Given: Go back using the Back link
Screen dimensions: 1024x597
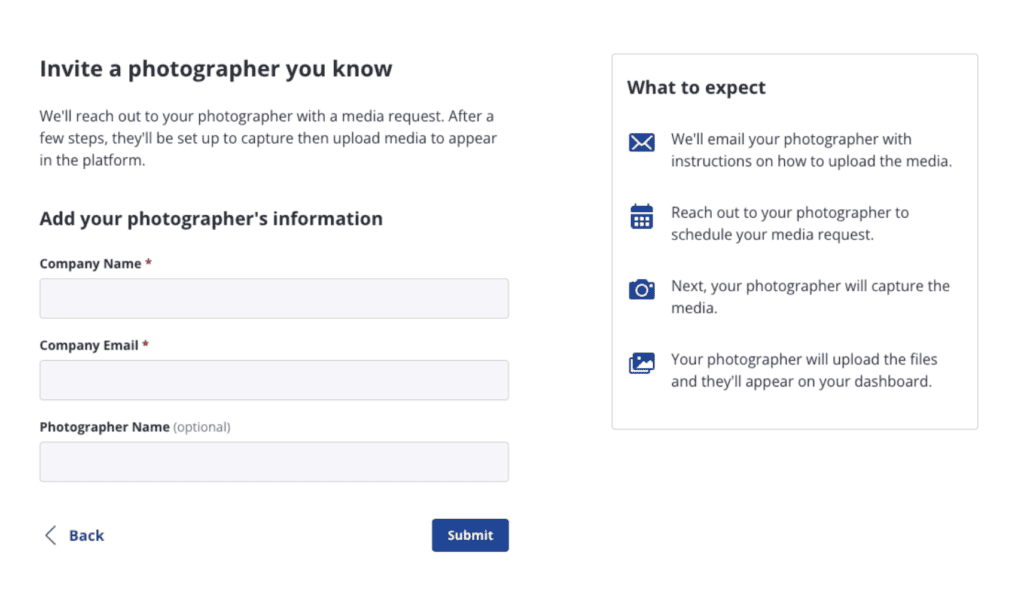Looking at the screenshot, I should coord(86,535).
